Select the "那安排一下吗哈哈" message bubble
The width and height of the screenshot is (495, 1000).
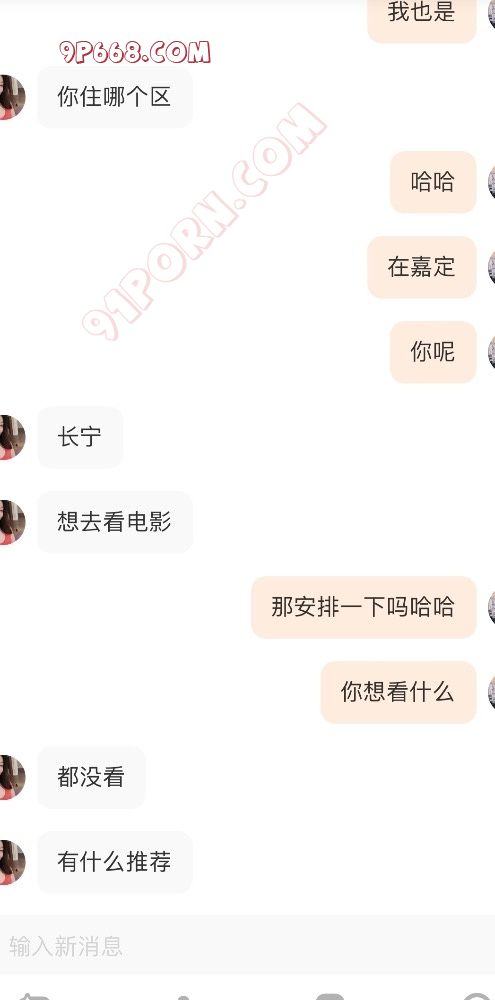pyautogui.click(x=364, y=607)
